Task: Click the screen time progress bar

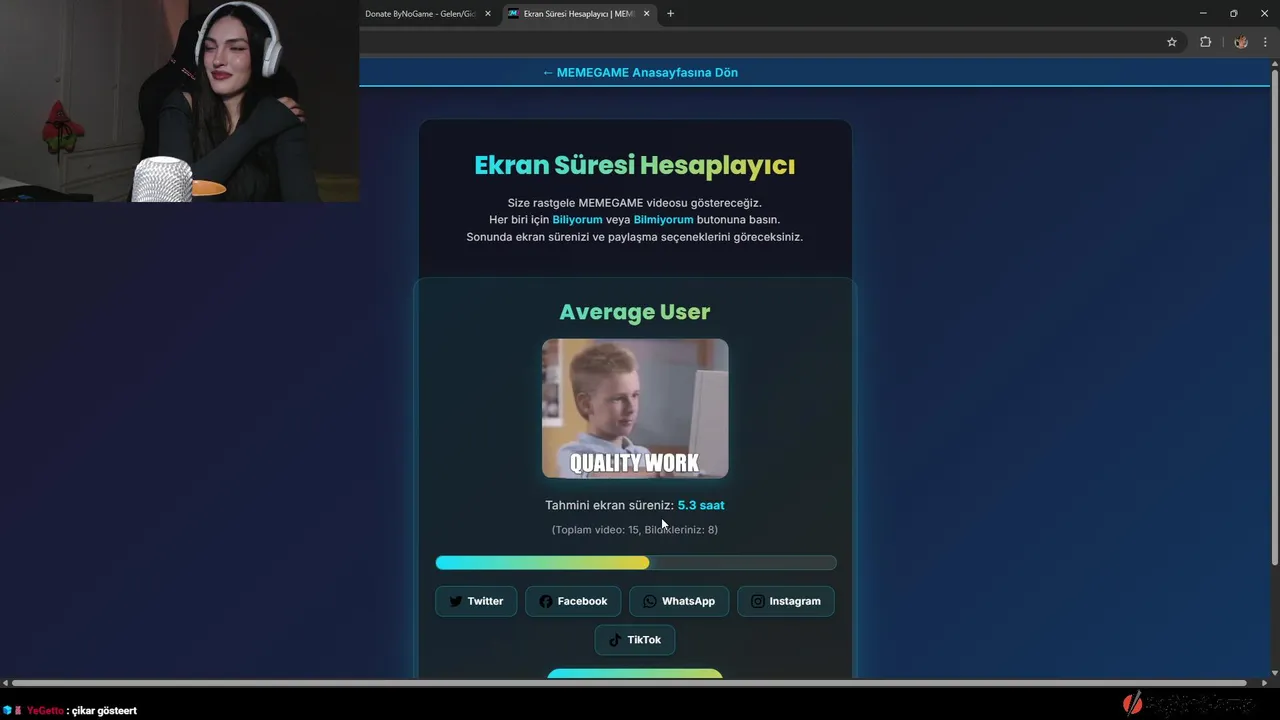Action: 636,563
